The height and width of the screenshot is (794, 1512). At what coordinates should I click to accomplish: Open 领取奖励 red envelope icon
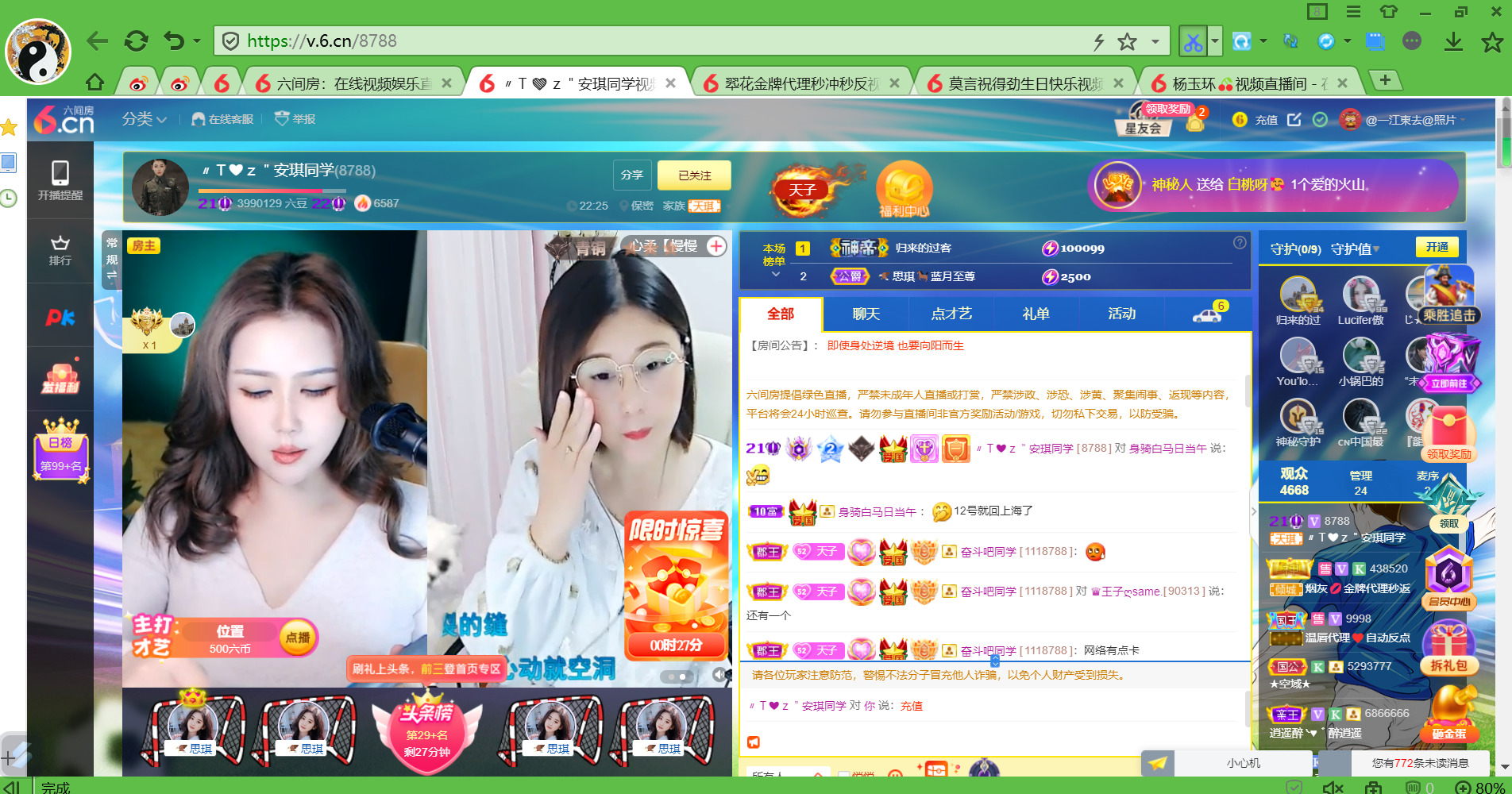pos(1449,433)
